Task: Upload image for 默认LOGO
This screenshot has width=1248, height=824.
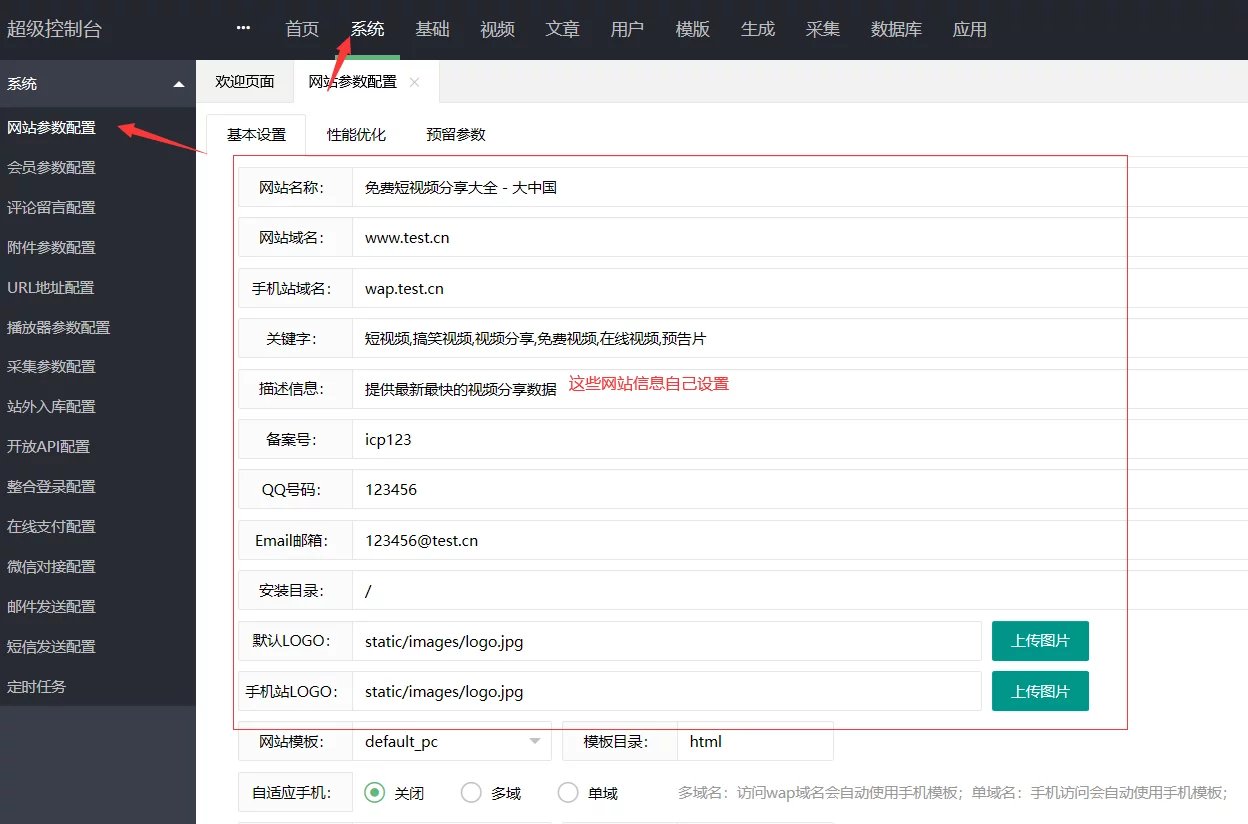Action: pos(1040,641)
